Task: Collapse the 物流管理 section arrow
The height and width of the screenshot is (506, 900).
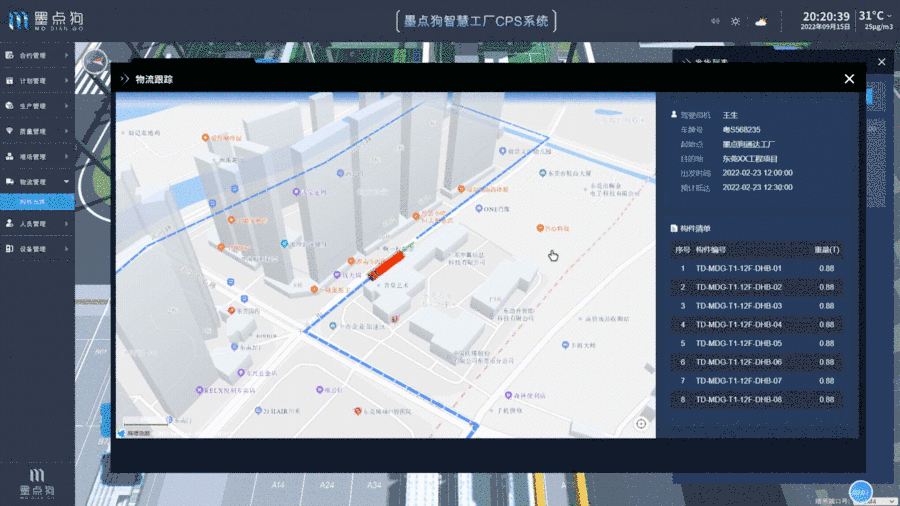Action: (66, 182)
